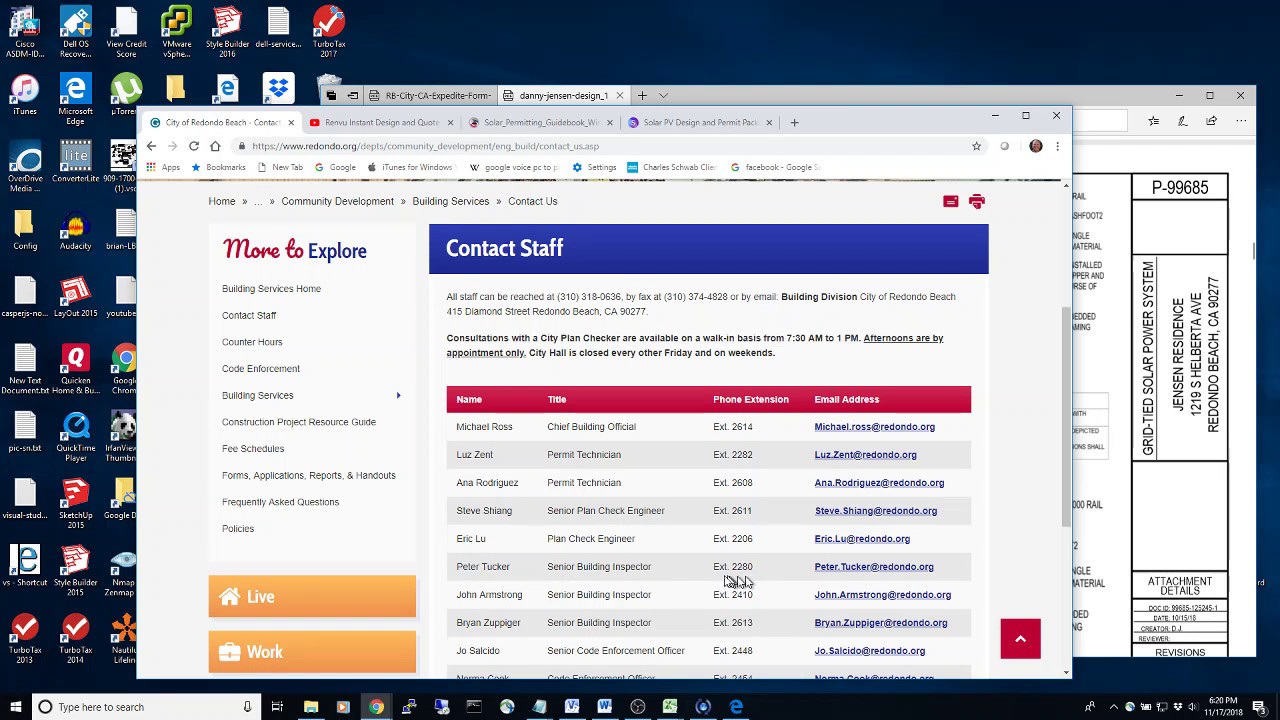Switch to Renvu Instant Design and Quote tab

click(x=382, y=123)
